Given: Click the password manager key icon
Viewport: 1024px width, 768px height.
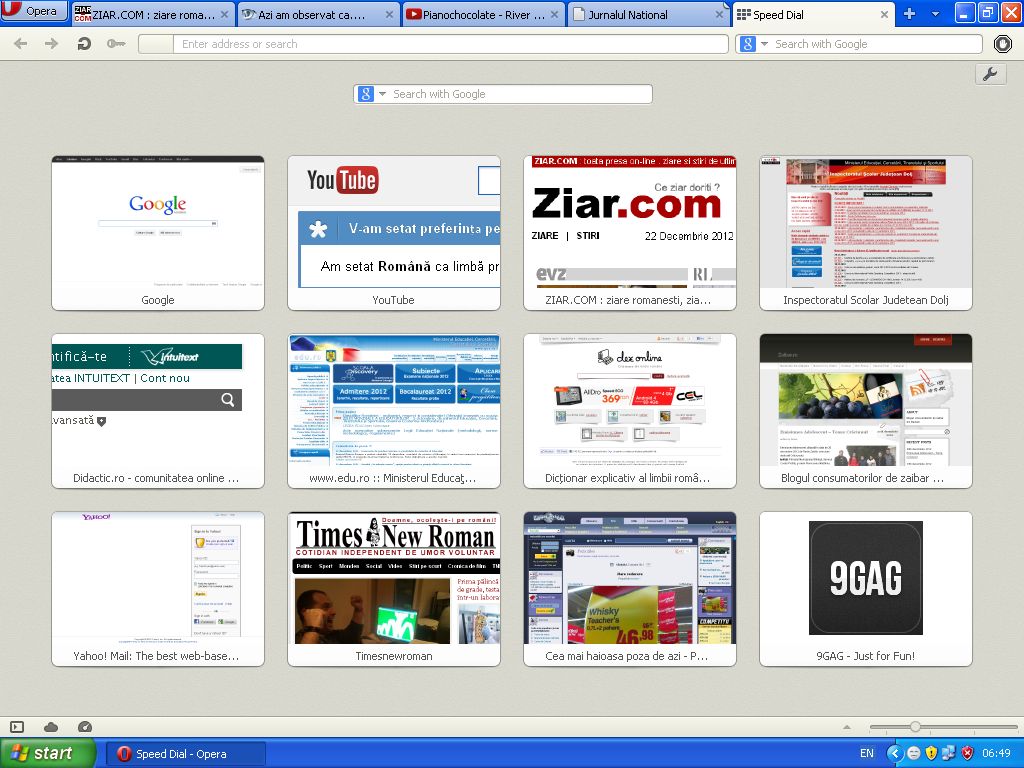Looking at the screenshot, I should [116, 44].
